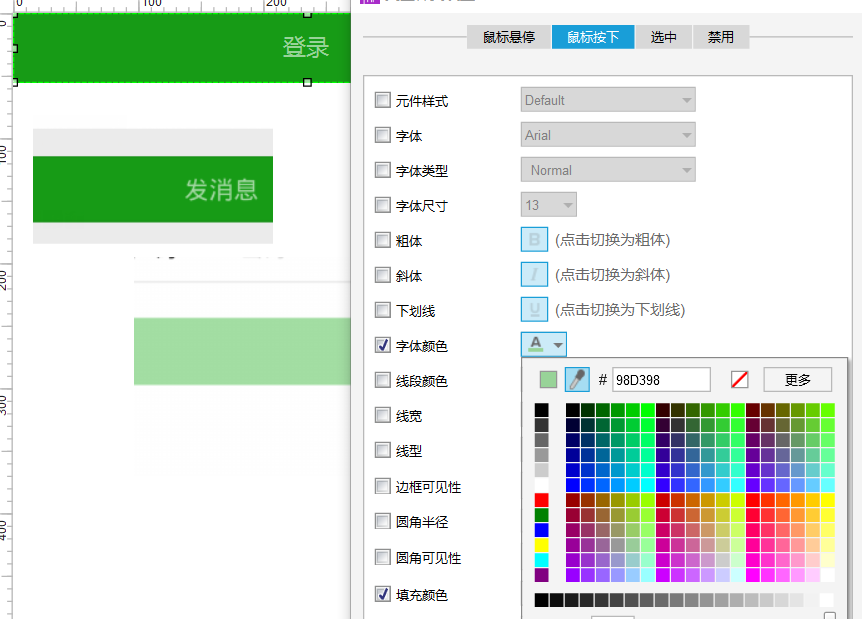Click the font color A icon
This screenshot has width=862, height=619.
pyautogui.click(x=535, y=345)
